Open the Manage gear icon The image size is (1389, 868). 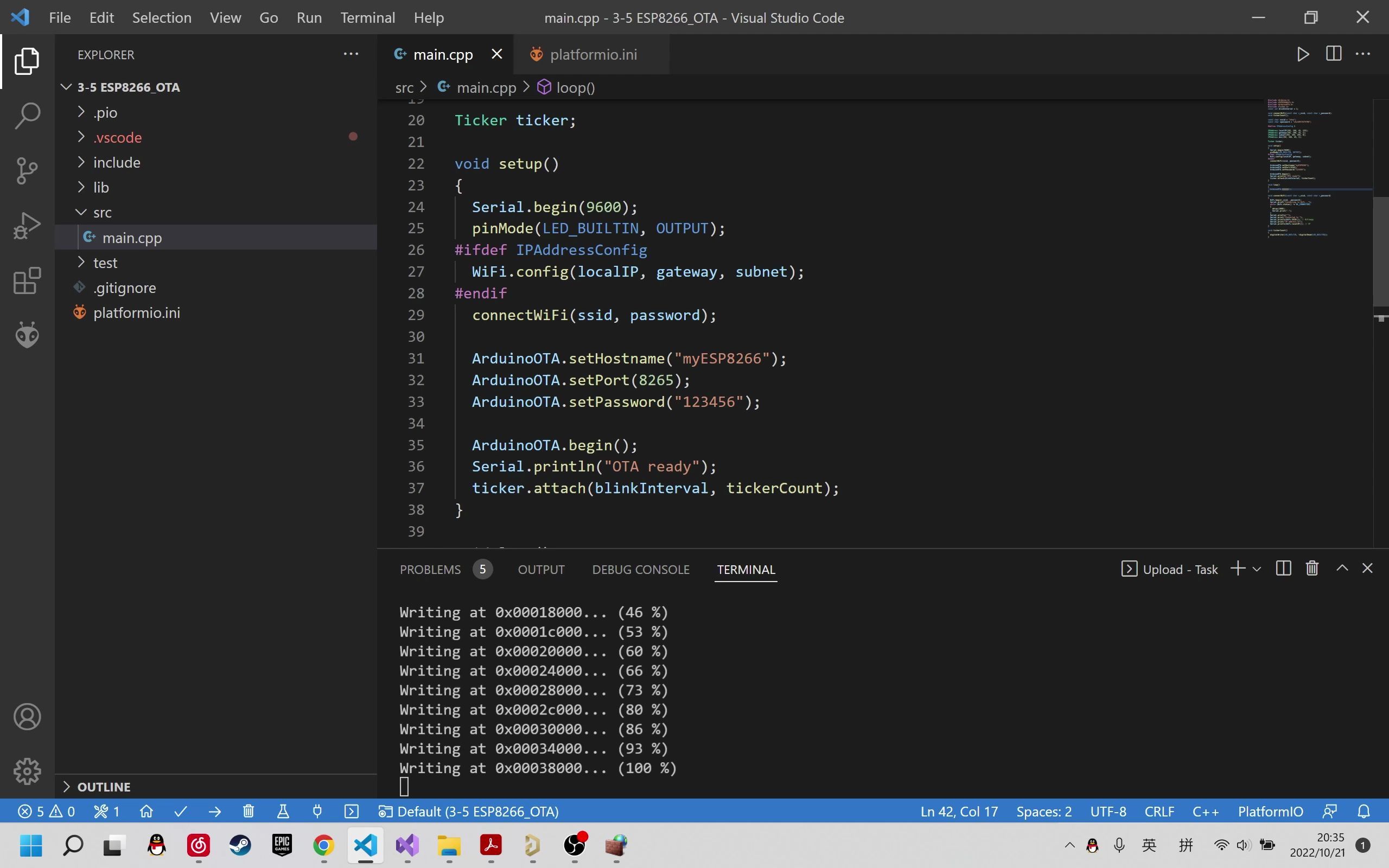pyautogui.click(x=27, y=771)
